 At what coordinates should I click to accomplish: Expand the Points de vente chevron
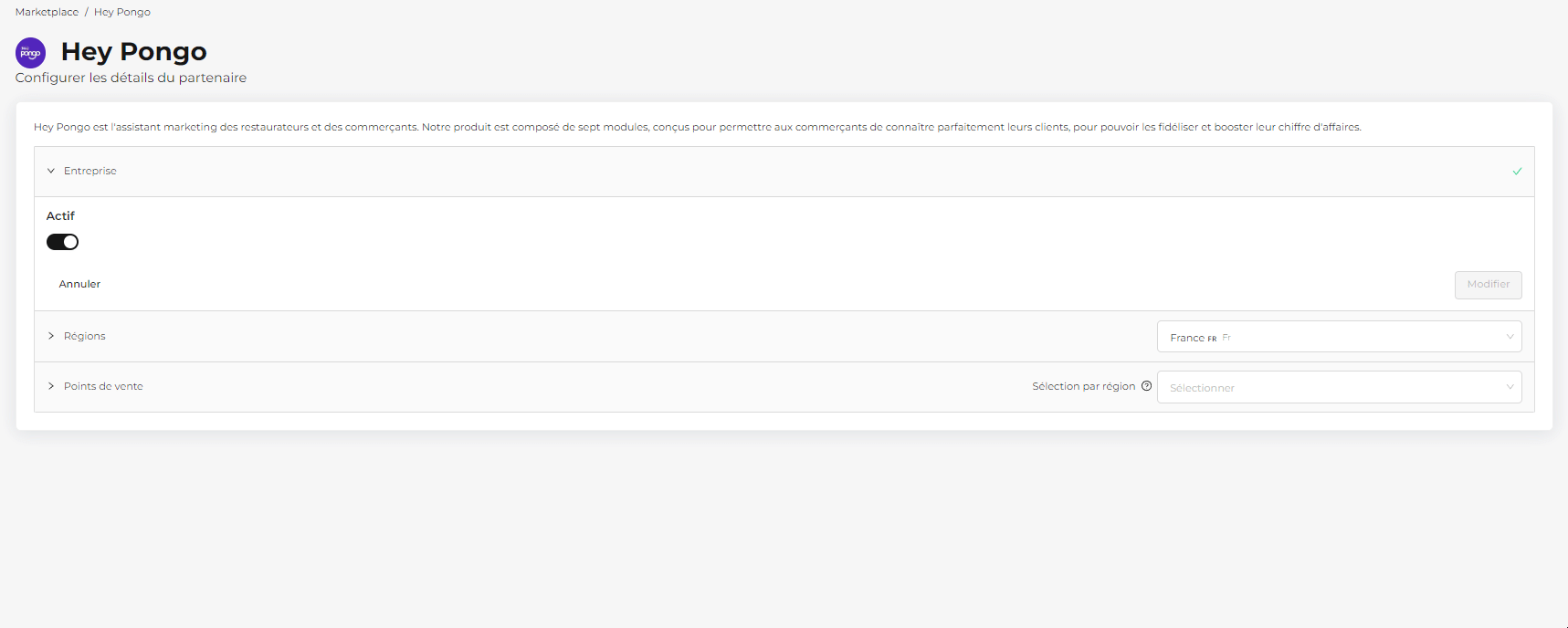pos(51,386)
